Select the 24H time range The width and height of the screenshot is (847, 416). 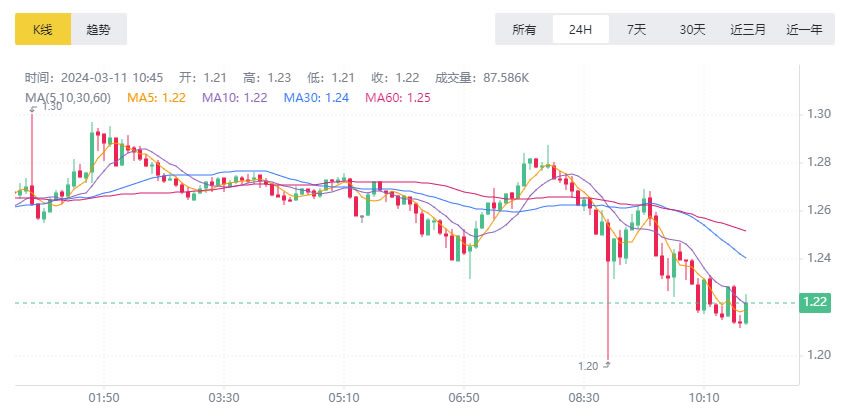click(581, 29)
